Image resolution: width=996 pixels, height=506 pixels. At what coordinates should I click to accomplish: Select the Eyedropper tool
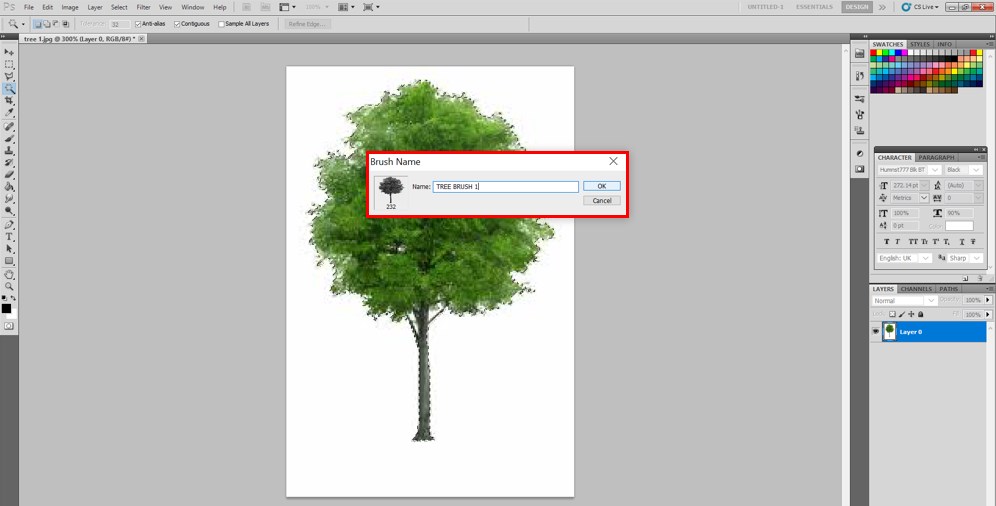[9, 112]
